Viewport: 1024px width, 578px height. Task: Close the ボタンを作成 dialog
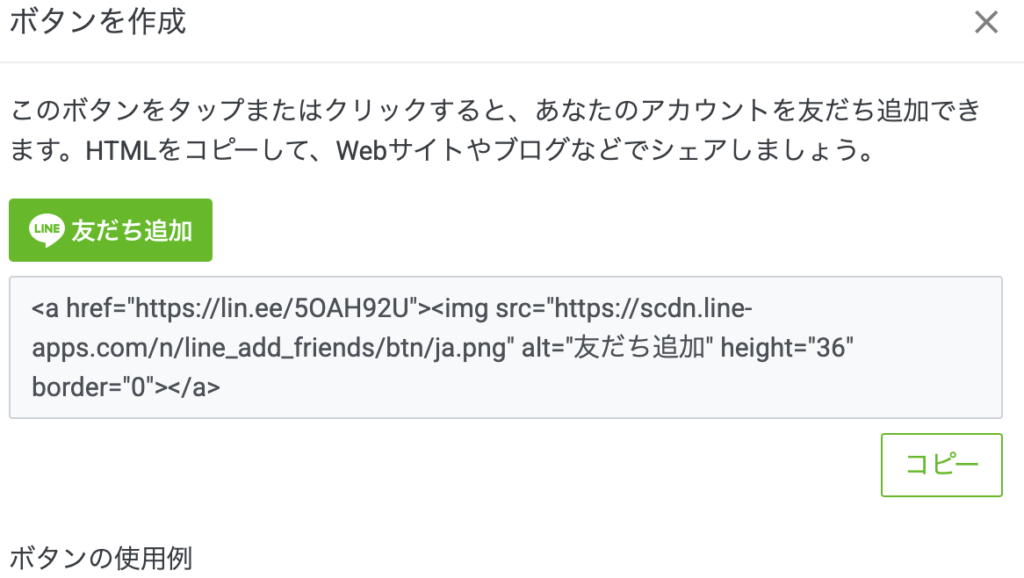[986, 22]
